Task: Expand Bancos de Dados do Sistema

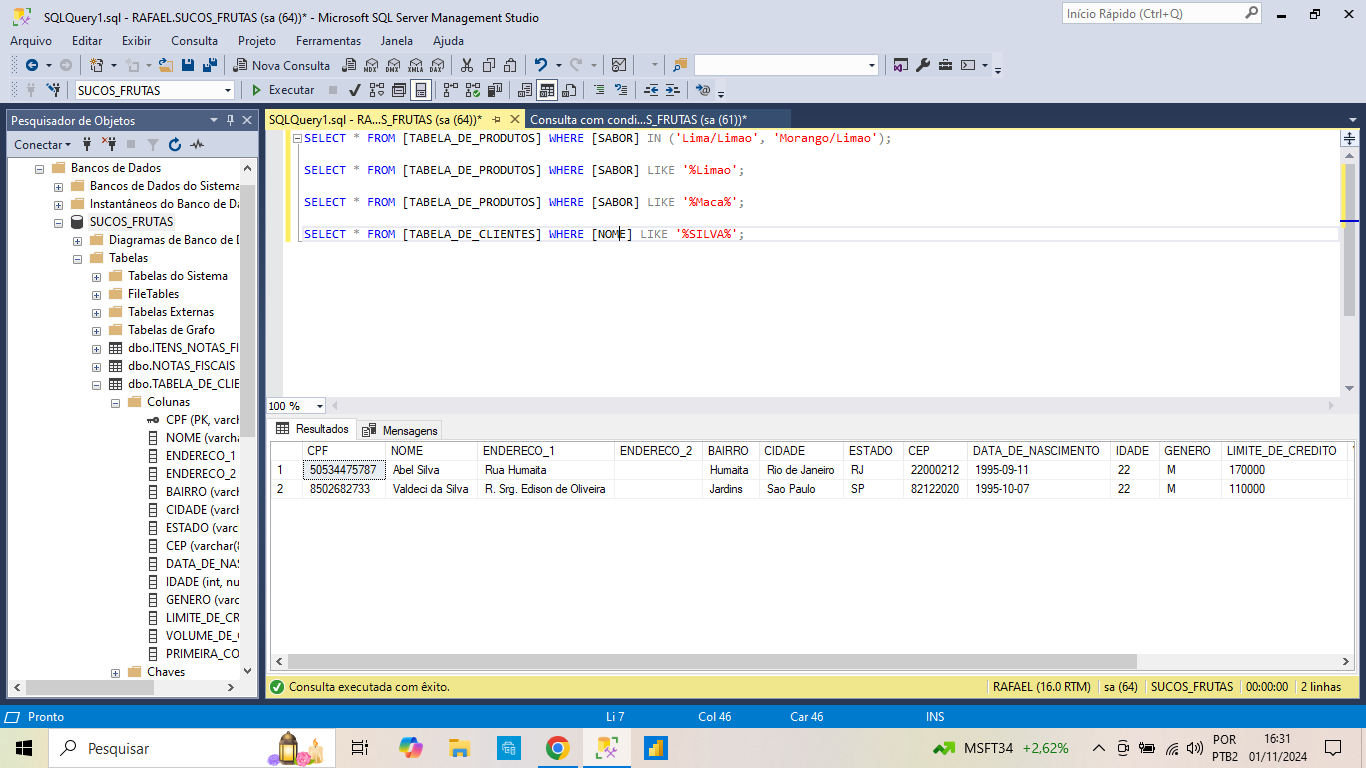Action: (x=59, y=186)
